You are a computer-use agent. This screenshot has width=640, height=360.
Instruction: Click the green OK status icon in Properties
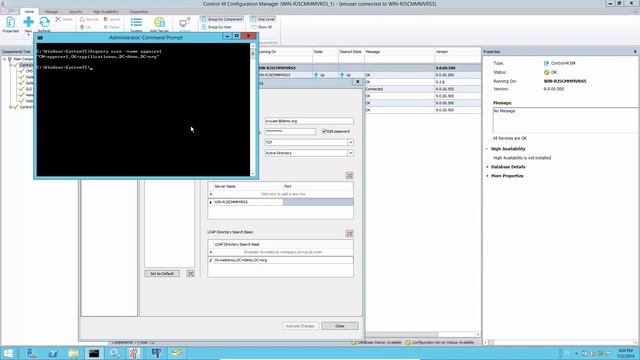(547, 72)
